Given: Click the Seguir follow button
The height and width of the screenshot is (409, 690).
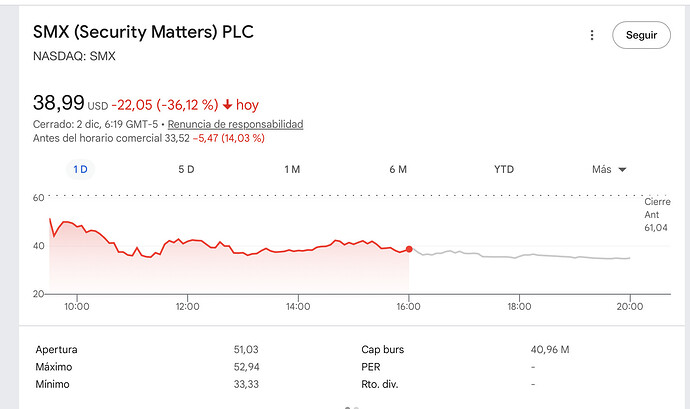Looking at the screenshot, I should (641, 35).
